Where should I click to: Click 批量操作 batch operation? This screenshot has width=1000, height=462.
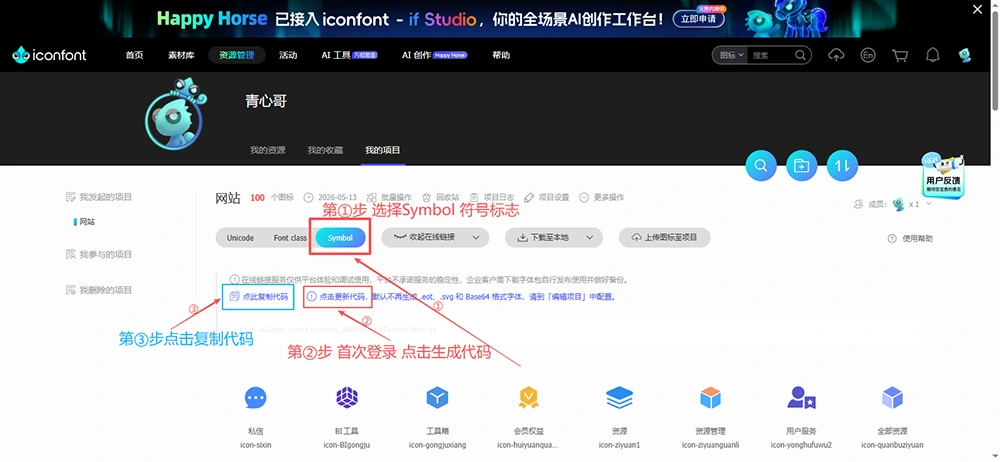pyautogui.click(x=390, y=198)
